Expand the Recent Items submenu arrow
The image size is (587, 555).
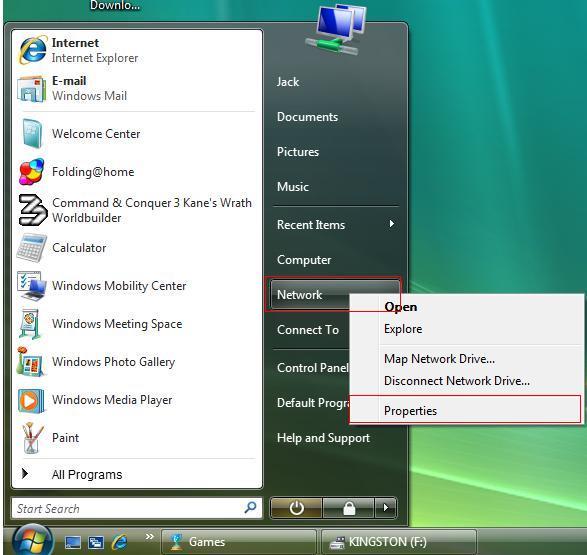[x=392, y=224]
